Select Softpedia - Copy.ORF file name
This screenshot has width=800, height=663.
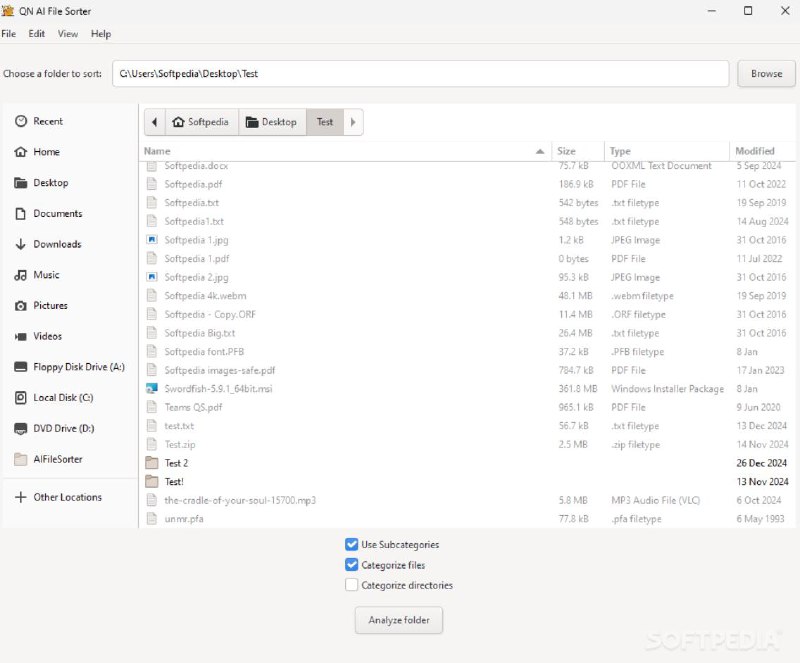tap(210, 314)
